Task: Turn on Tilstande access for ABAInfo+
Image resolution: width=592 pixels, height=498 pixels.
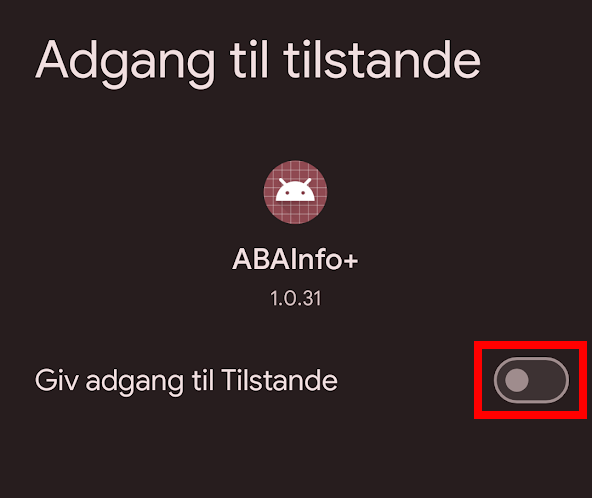Action: (x=531, y=380)
